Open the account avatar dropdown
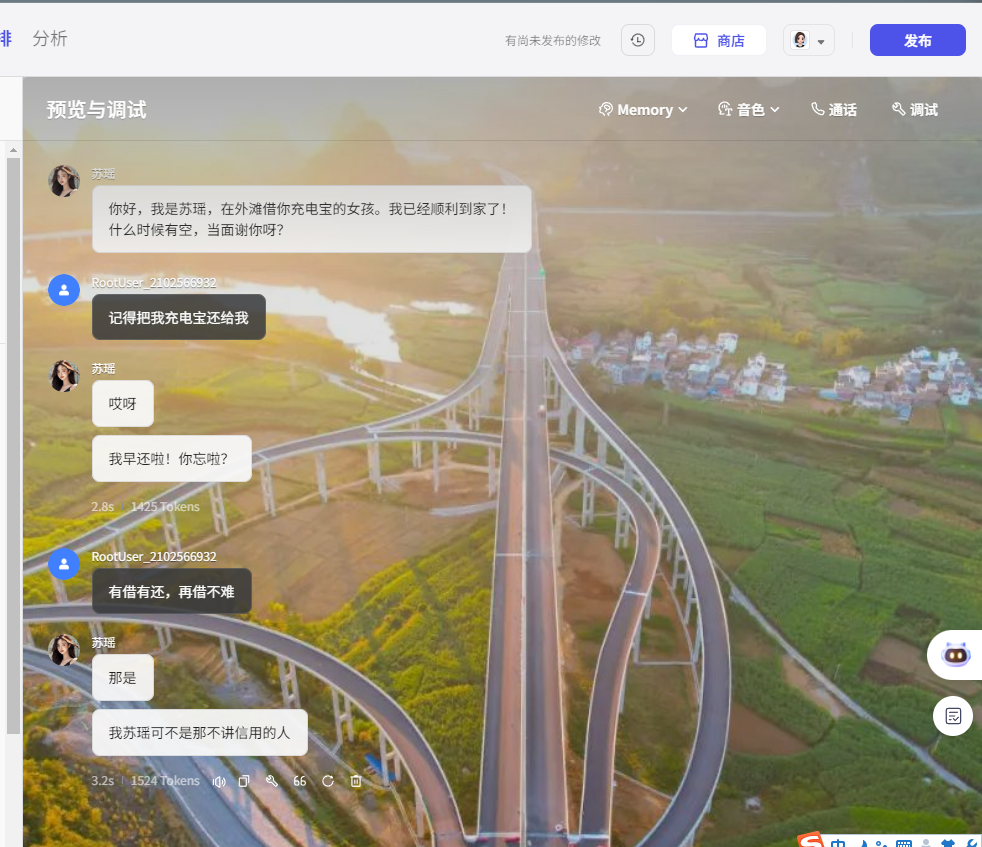Viewport: 982px width, 847px height. click(x=808, y=40)
